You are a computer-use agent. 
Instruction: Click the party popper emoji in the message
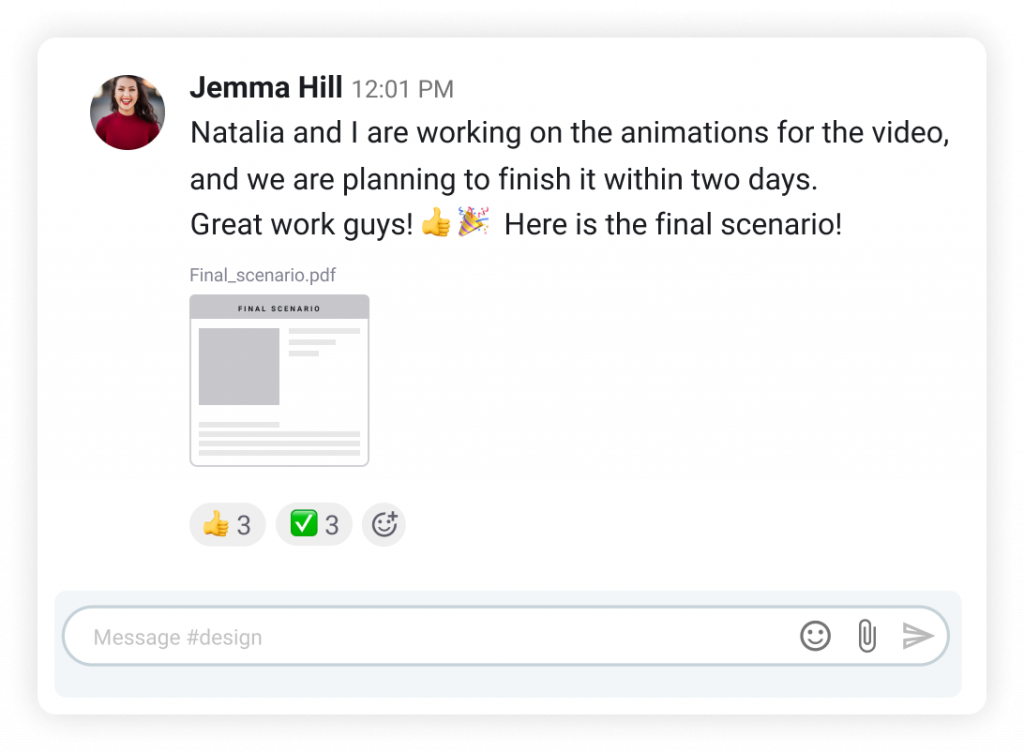coord(473,221)
